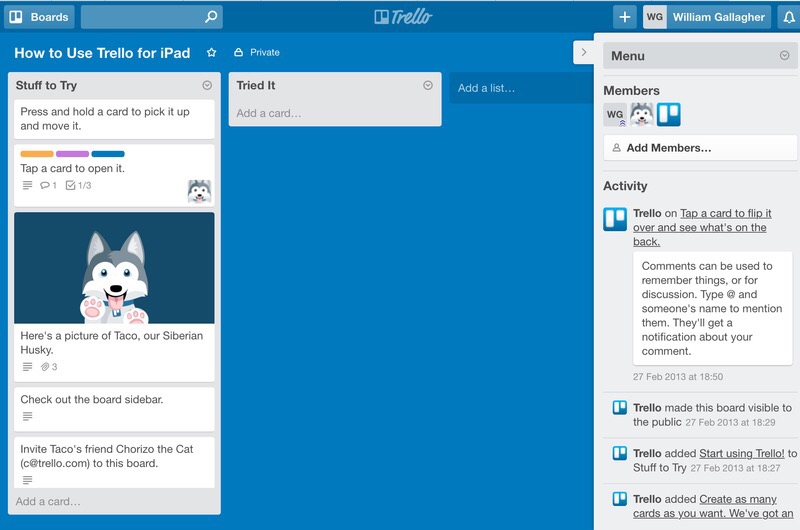Click Add a list
Screen dimensions: 800x530
[x=521, y=88]
